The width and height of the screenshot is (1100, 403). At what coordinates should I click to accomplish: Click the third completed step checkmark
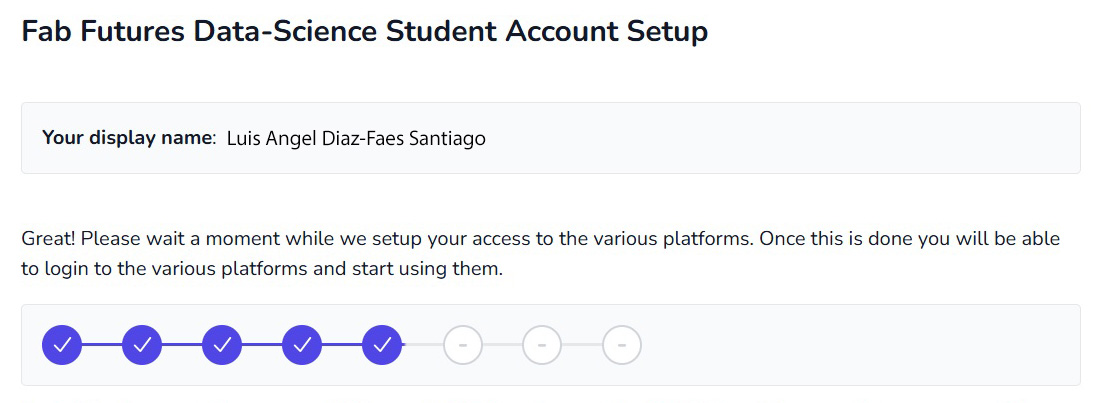222,345
